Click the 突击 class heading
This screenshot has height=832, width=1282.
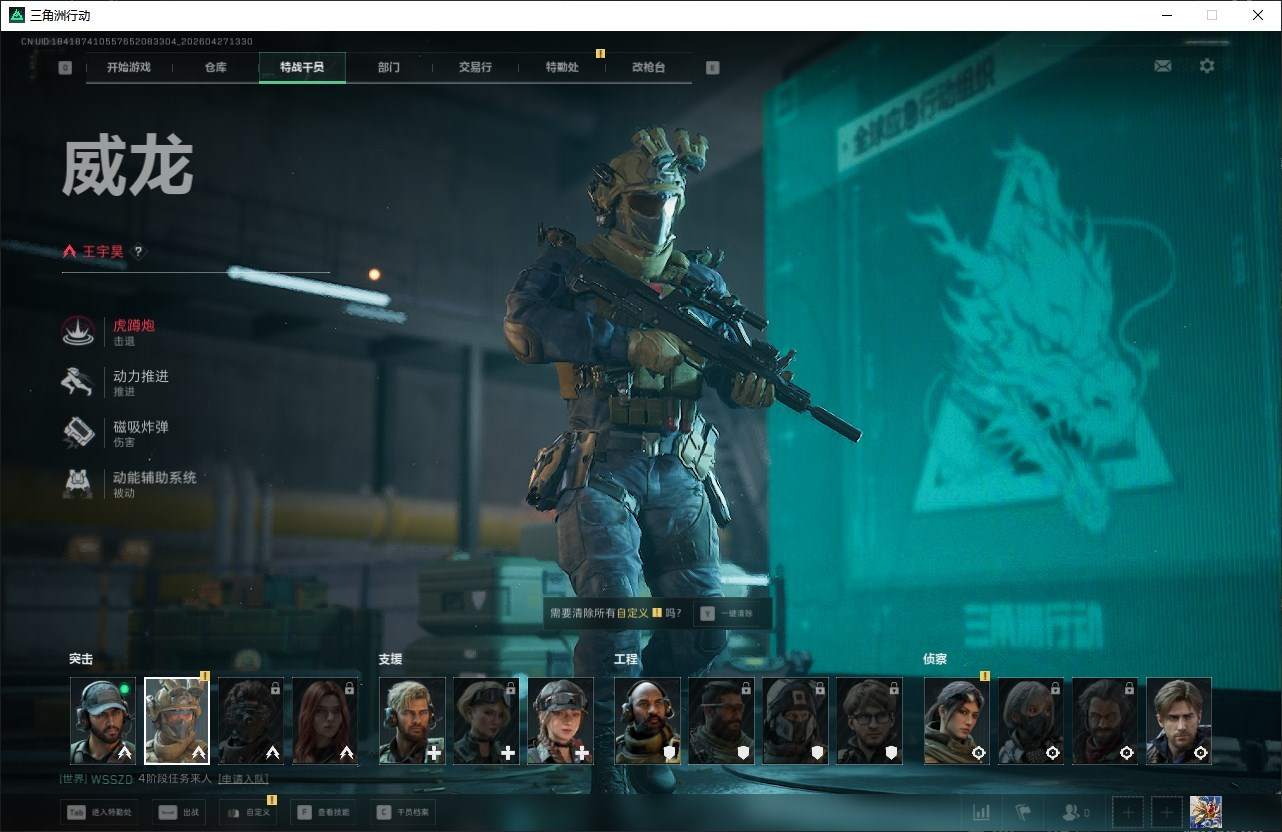(81, 659)
